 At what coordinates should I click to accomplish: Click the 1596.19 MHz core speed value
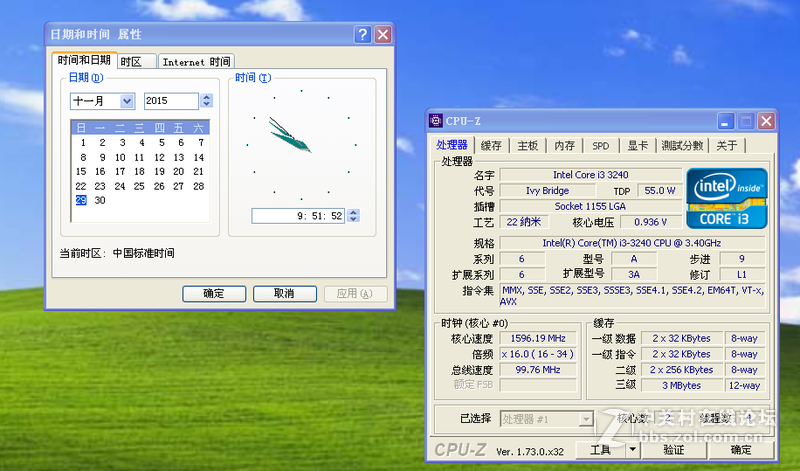[538, 338]
